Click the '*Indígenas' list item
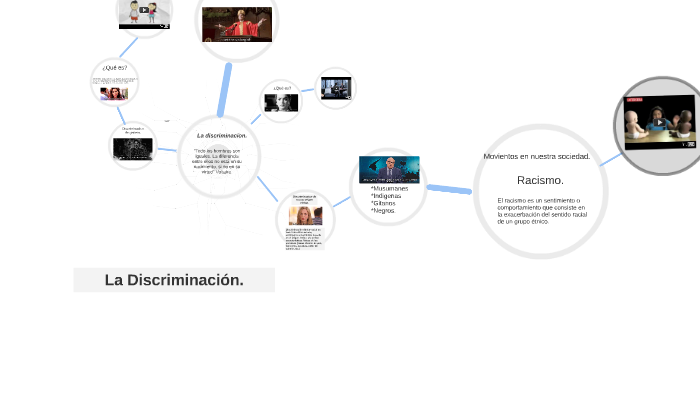700x394 pixels. click(x=386, y=196)
